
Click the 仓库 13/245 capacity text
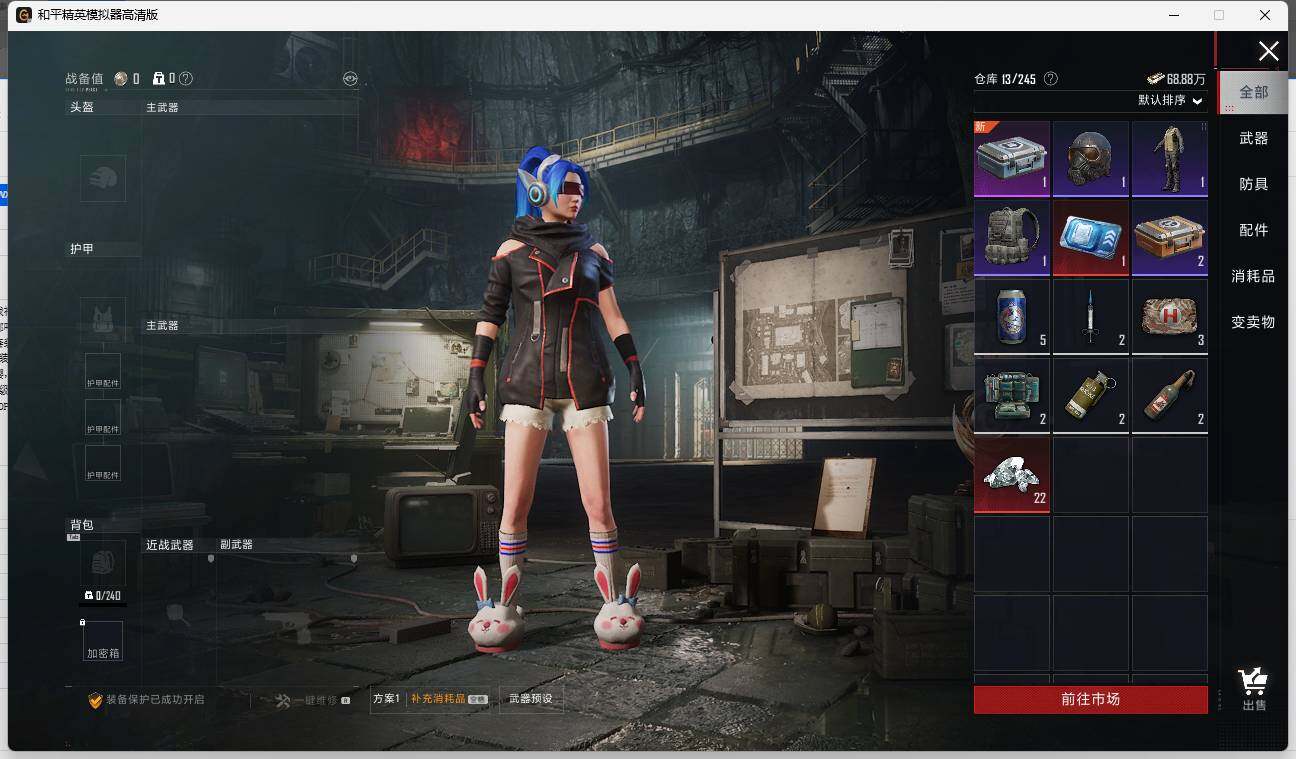pyautogui.click(x=1005, y=79)
